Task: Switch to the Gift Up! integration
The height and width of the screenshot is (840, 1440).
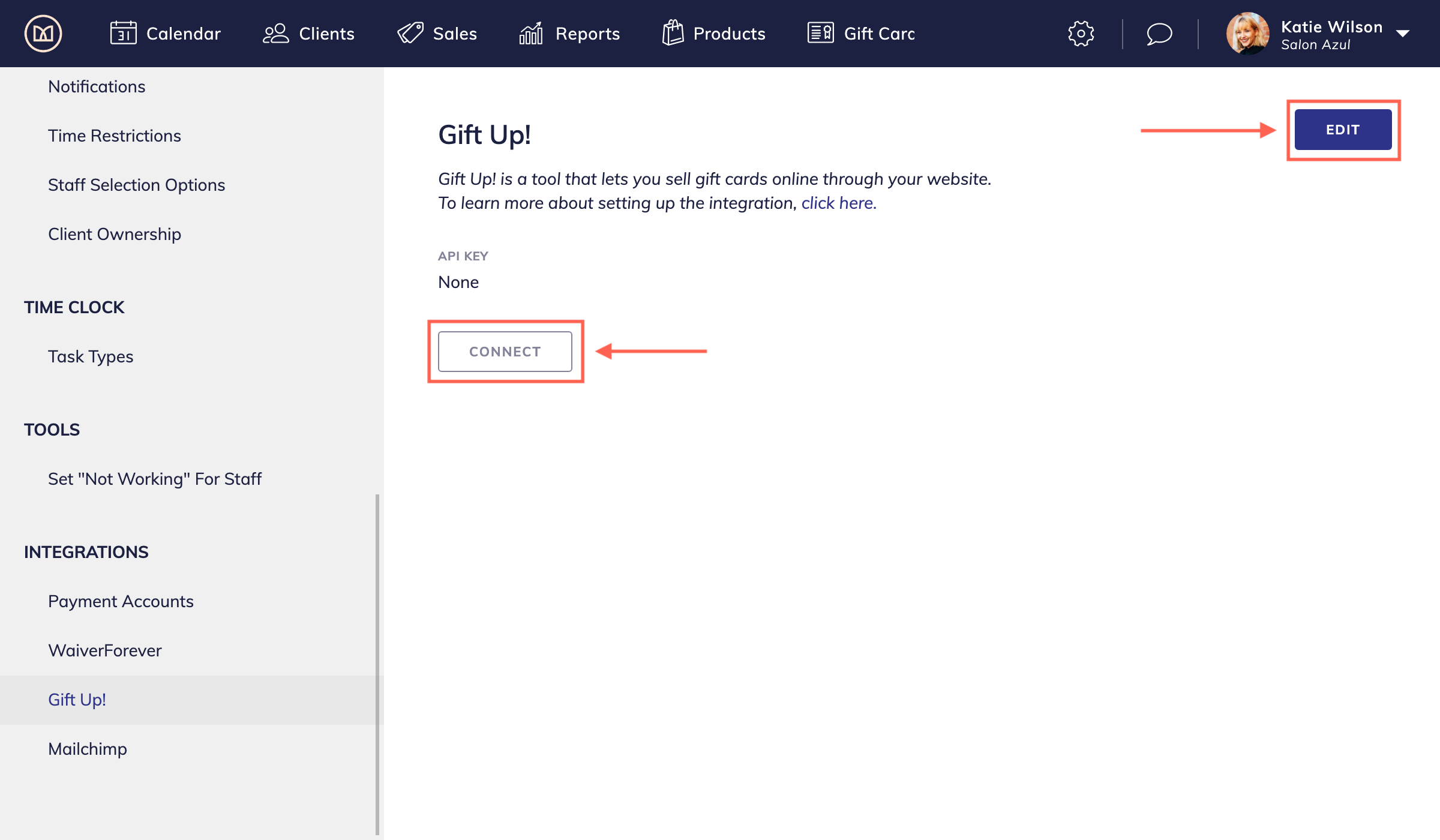Action: [x=77, y=699]
